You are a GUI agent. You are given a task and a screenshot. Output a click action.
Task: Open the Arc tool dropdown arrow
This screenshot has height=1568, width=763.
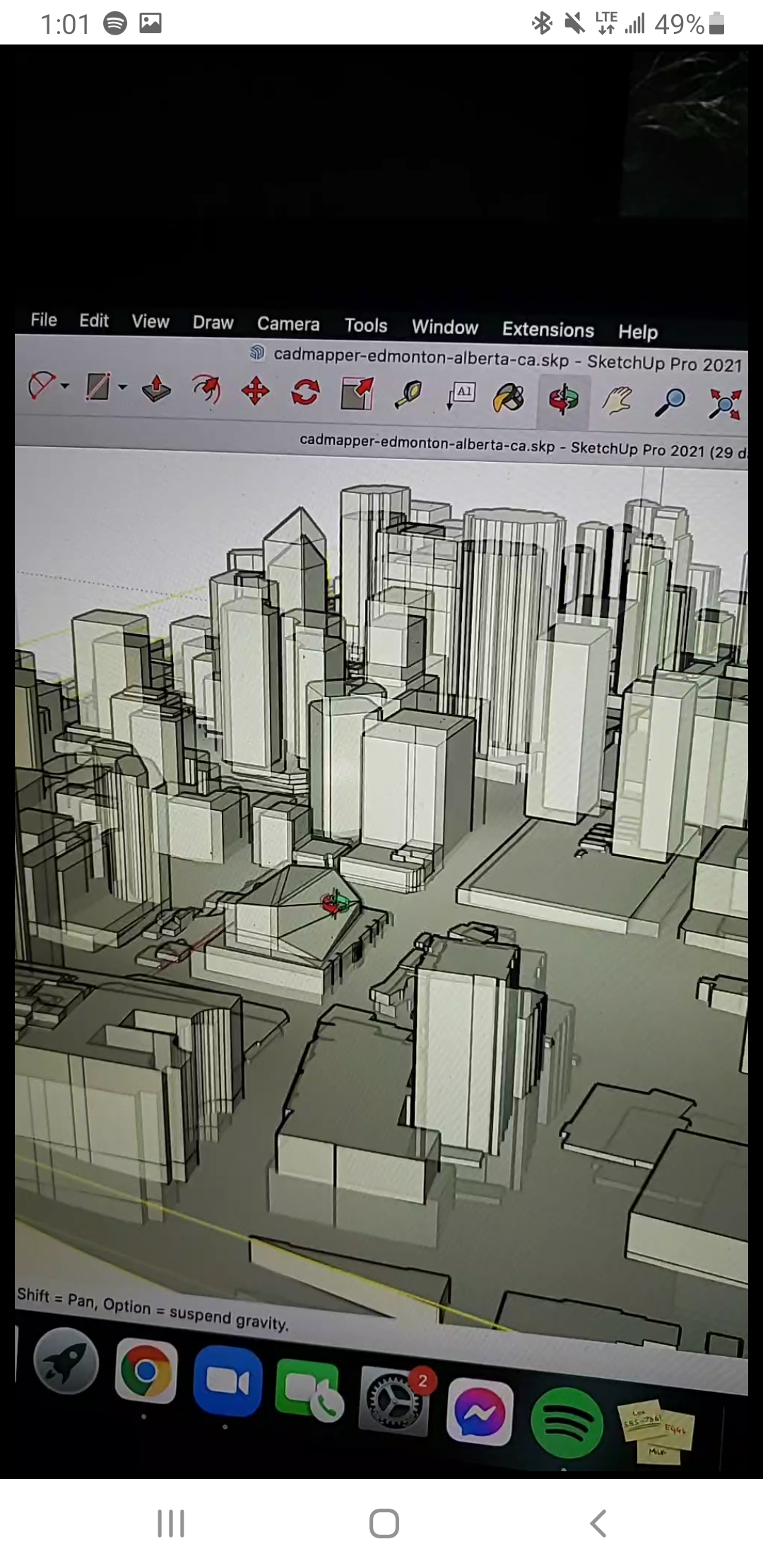click(x=66, y=386)
